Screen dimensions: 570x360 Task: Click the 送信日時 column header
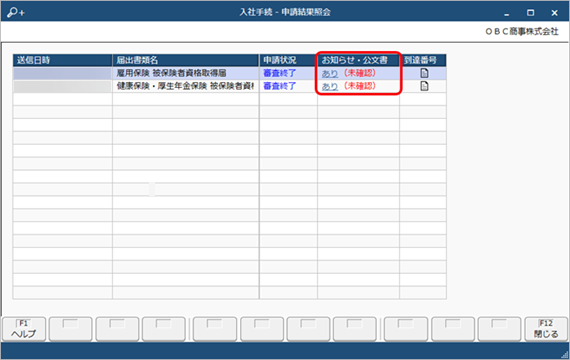point(63,60)
